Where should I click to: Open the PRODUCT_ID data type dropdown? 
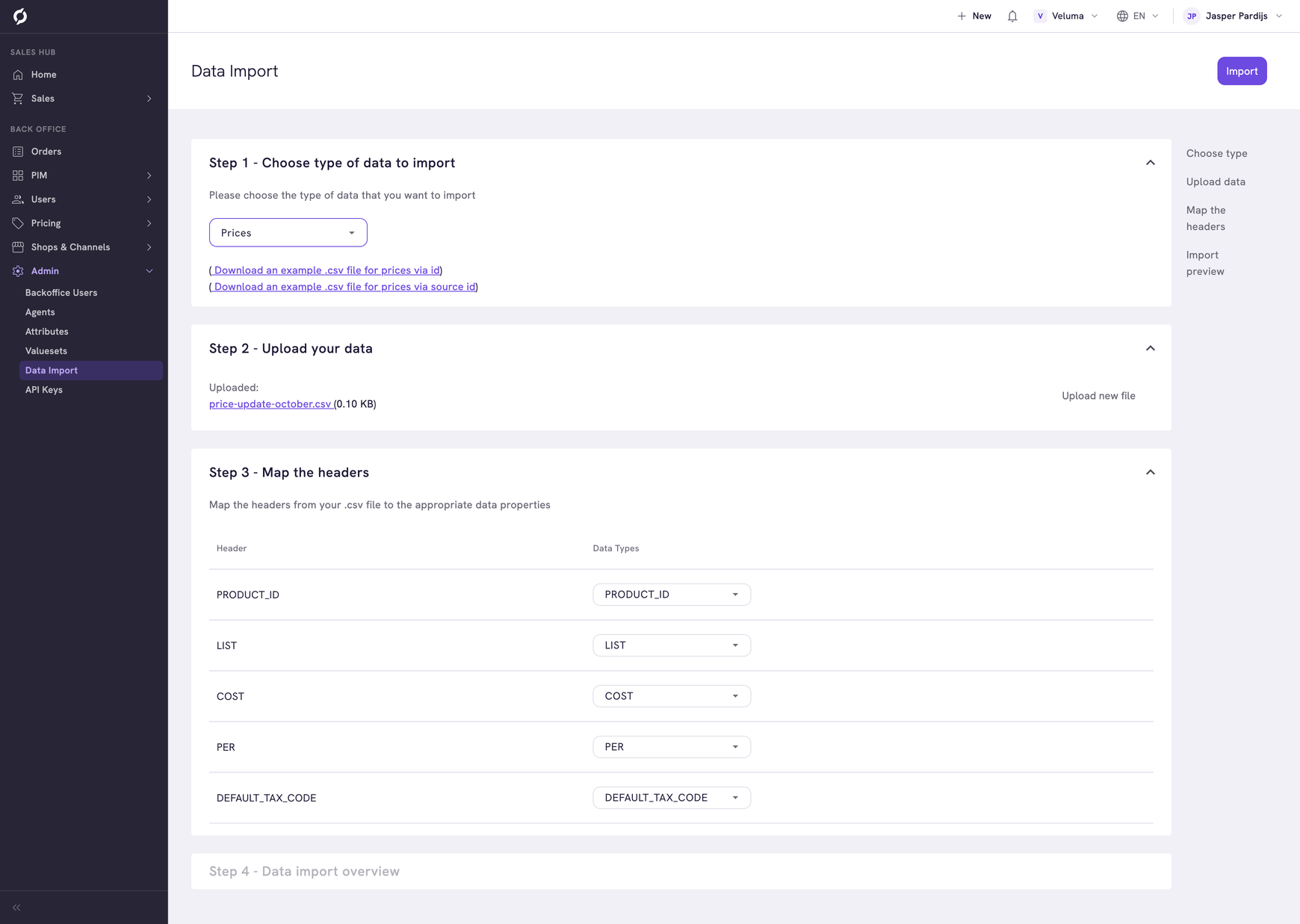(672, 595)
